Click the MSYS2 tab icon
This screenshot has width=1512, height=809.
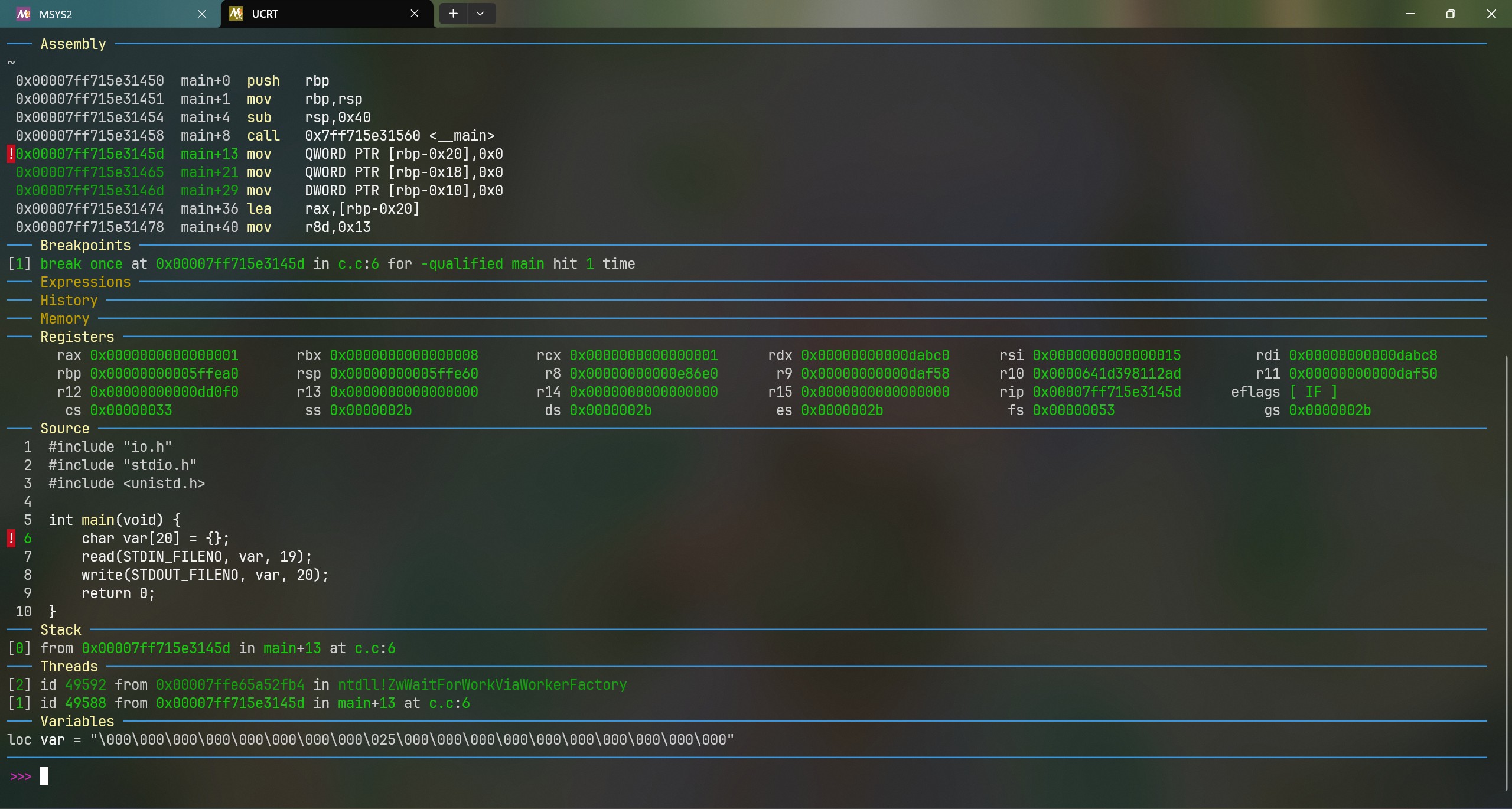[23, 14]
